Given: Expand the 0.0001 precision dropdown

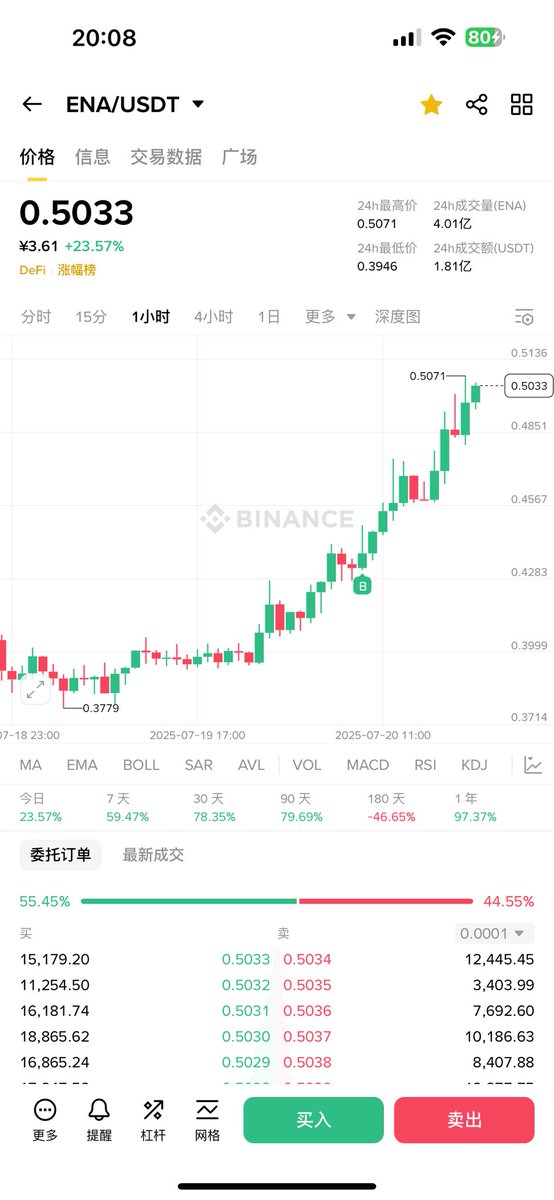Looking at the screenshot, I should [495, 933].
